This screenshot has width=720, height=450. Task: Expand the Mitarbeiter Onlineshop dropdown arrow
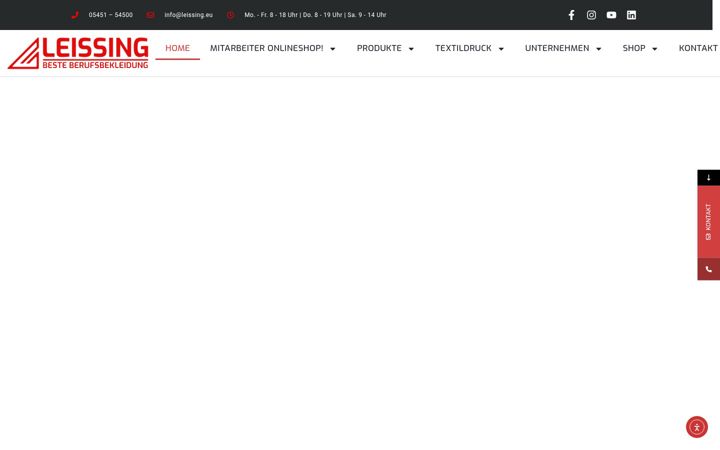332,49
